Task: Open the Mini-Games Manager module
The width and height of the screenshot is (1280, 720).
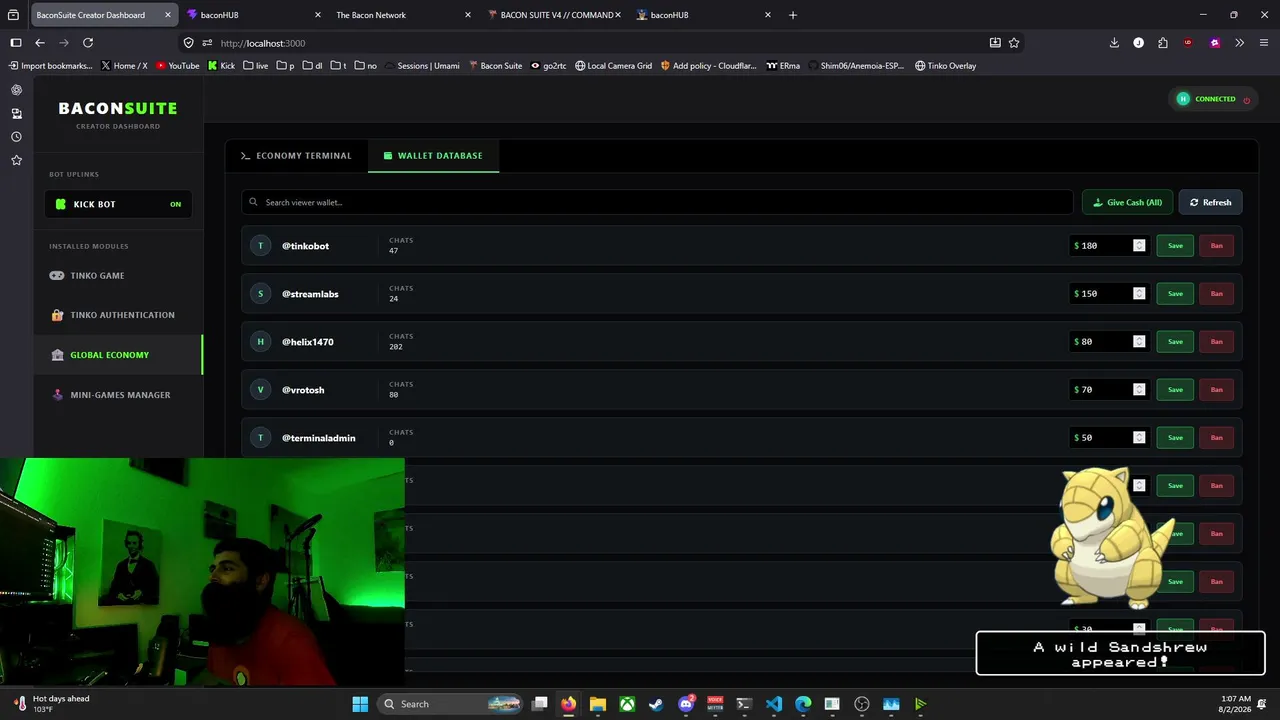Action: (118, 395)
